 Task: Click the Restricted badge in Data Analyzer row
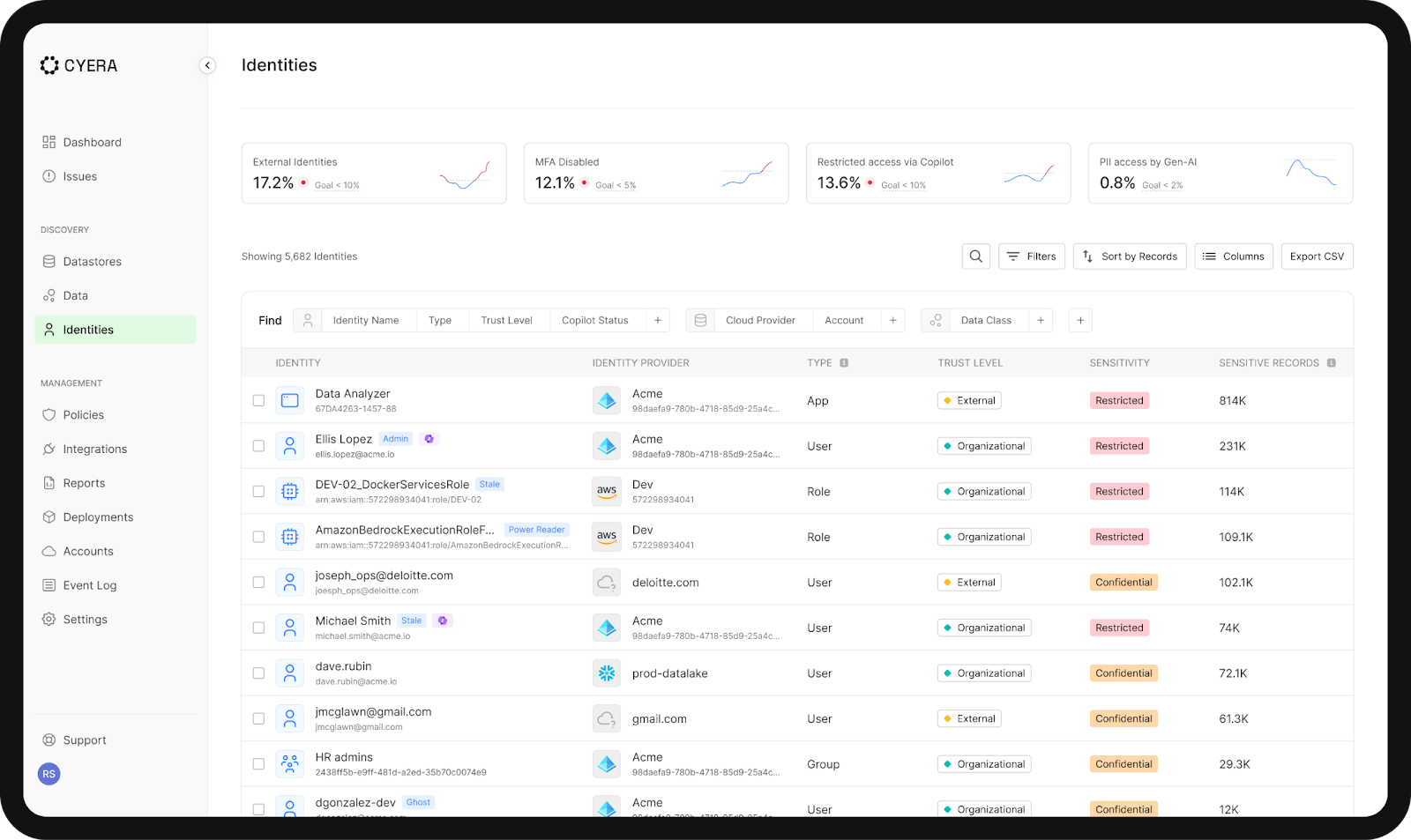tap(1119, 400)
